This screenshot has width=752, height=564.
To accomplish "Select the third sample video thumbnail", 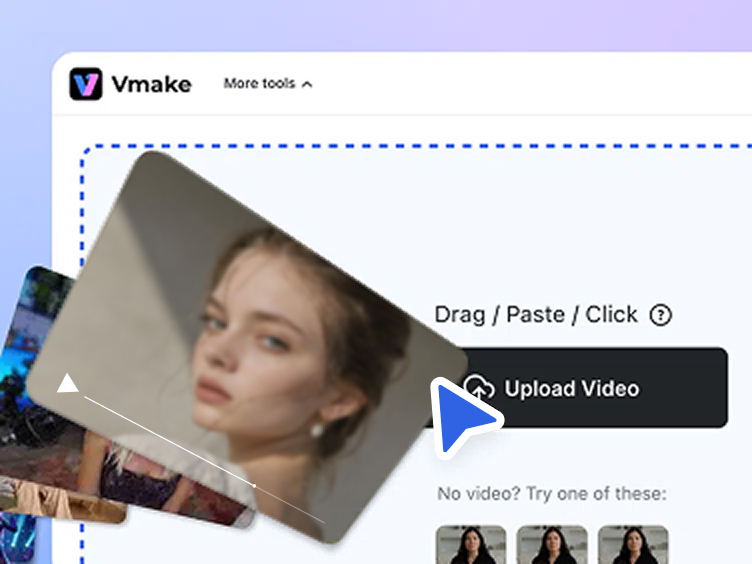I will click(x=633, y=544).
